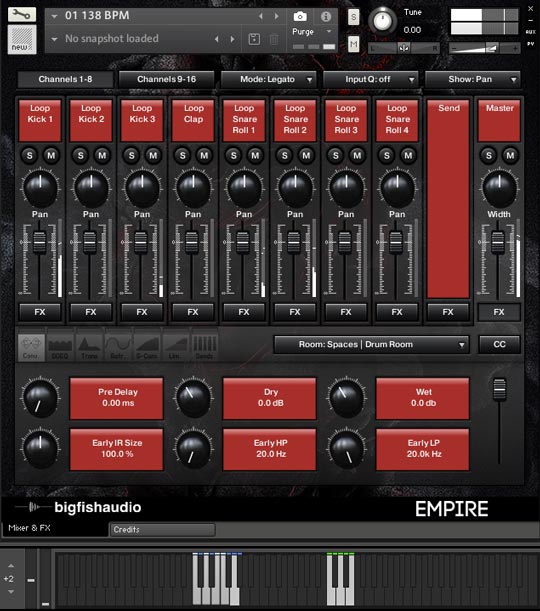
Task: Solo the Loop Snare Roll 2 channel
Action: click(x=284, y=155)
